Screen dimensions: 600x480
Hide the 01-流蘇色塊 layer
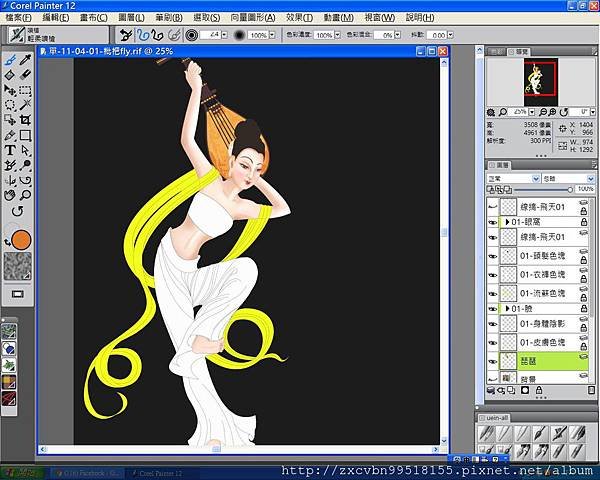pos(493,294)
